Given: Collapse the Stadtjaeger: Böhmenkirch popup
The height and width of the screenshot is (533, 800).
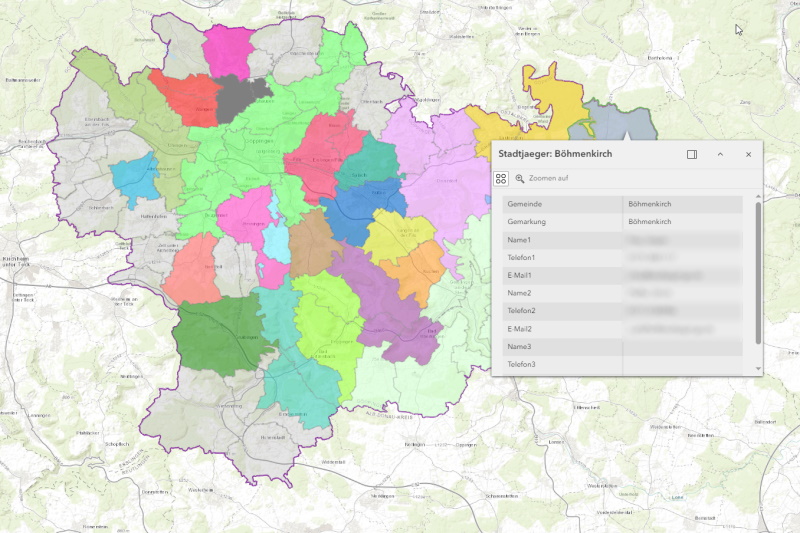Looking at the screenshot, I should point(720,155).
